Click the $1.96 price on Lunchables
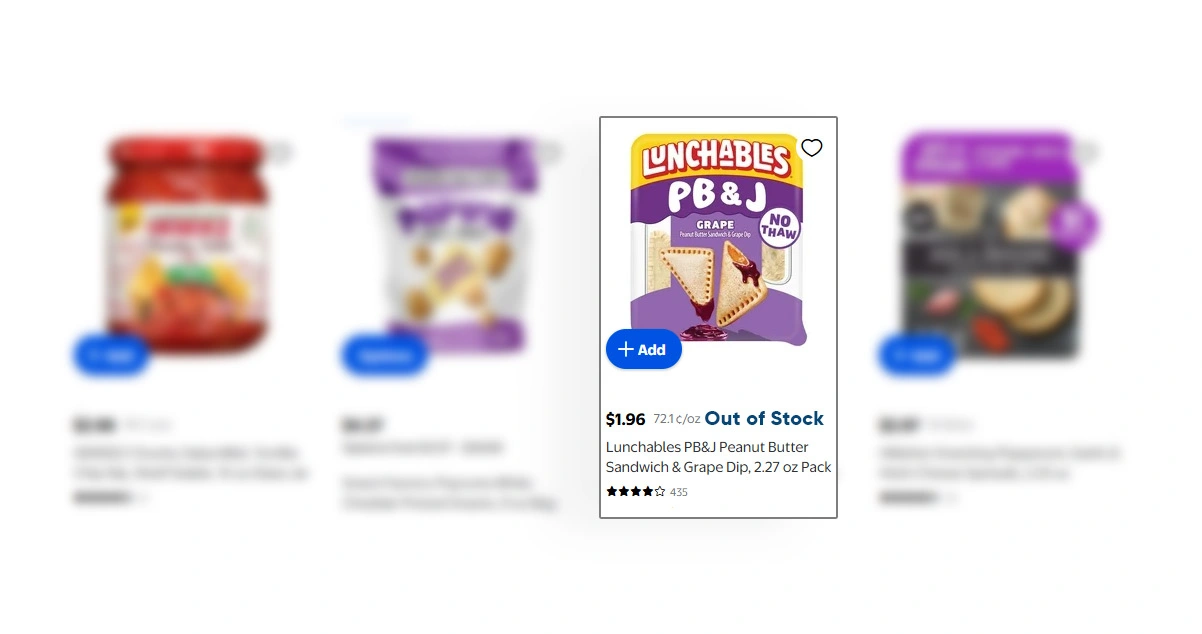 626,419
